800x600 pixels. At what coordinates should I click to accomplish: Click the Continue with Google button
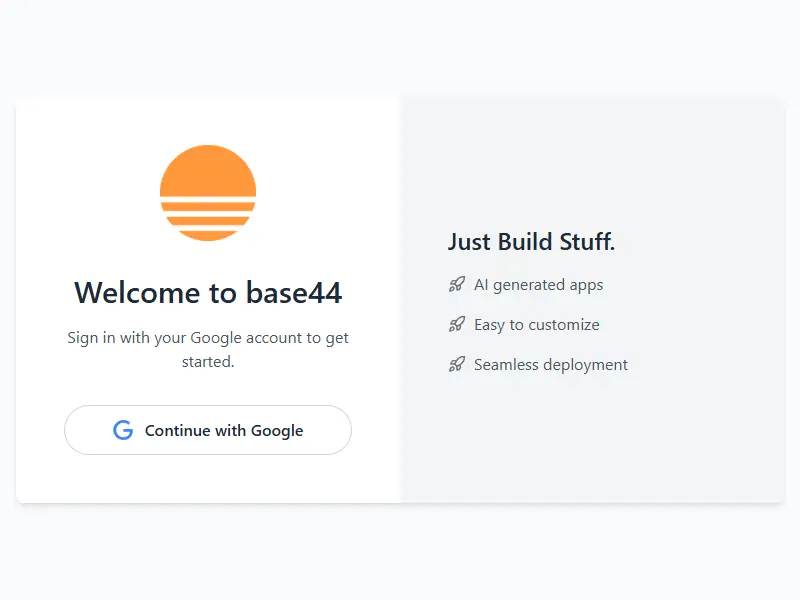click(208, 430)
